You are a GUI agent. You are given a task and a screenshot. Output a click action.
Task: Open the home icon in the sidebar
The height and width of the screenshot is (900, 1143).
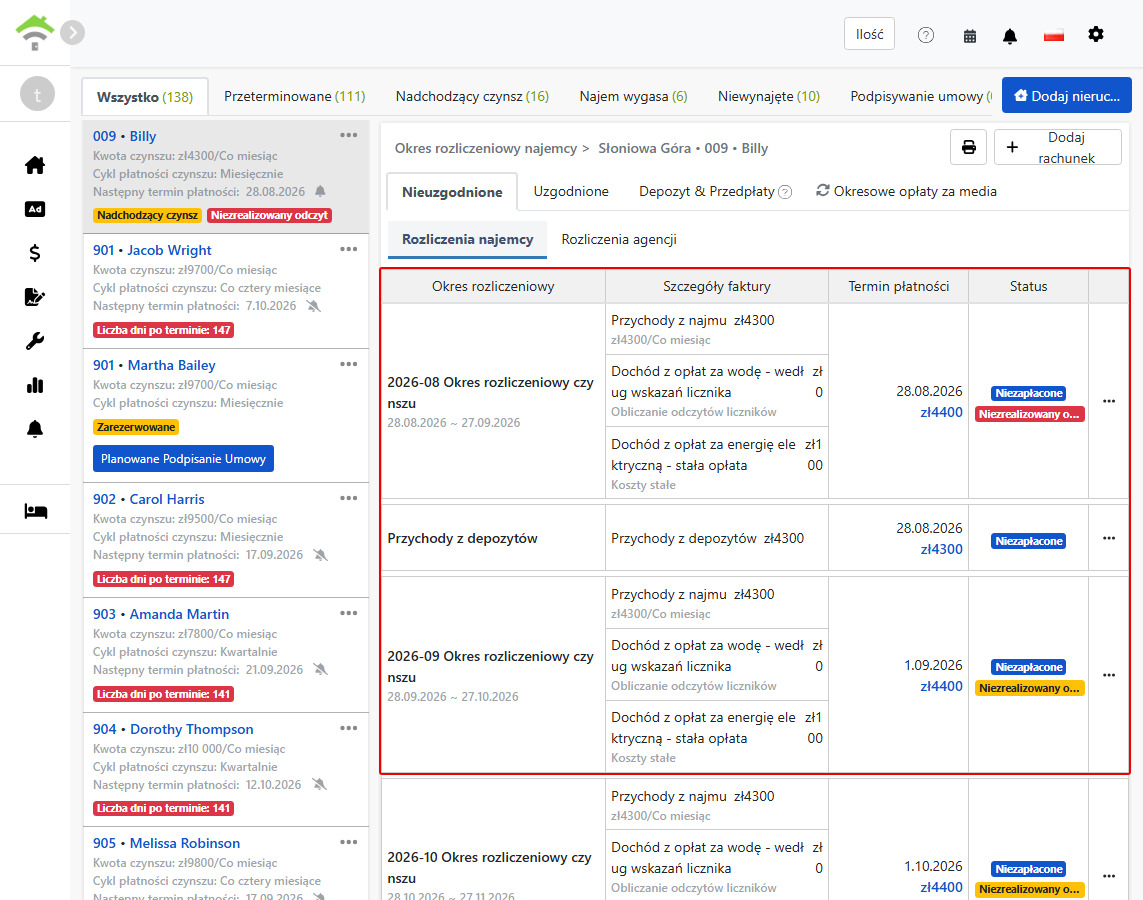pos(35,165)
